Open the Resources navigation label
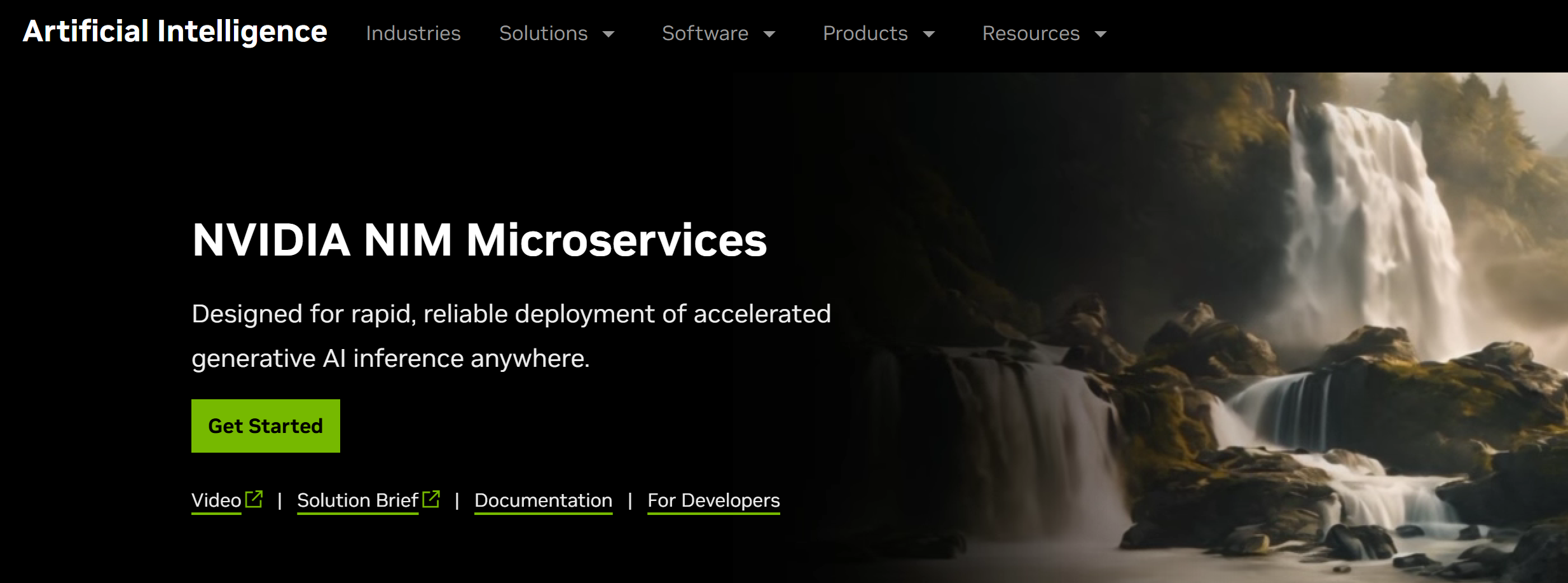 coord(1031,33)
